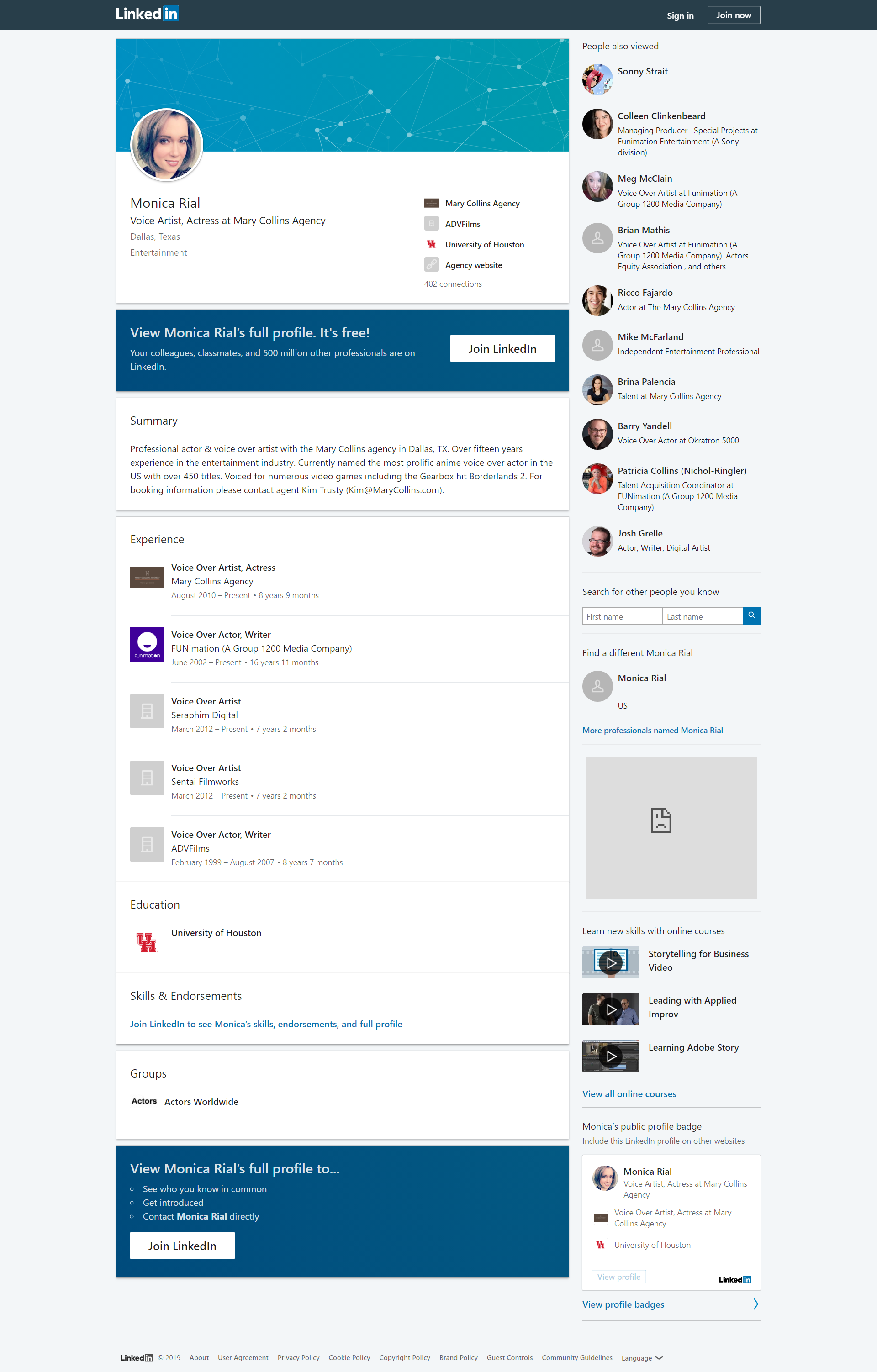Open Sonny Strait's avatar
This screenshot has width=877, height=1372.
(x=597, y=79)
